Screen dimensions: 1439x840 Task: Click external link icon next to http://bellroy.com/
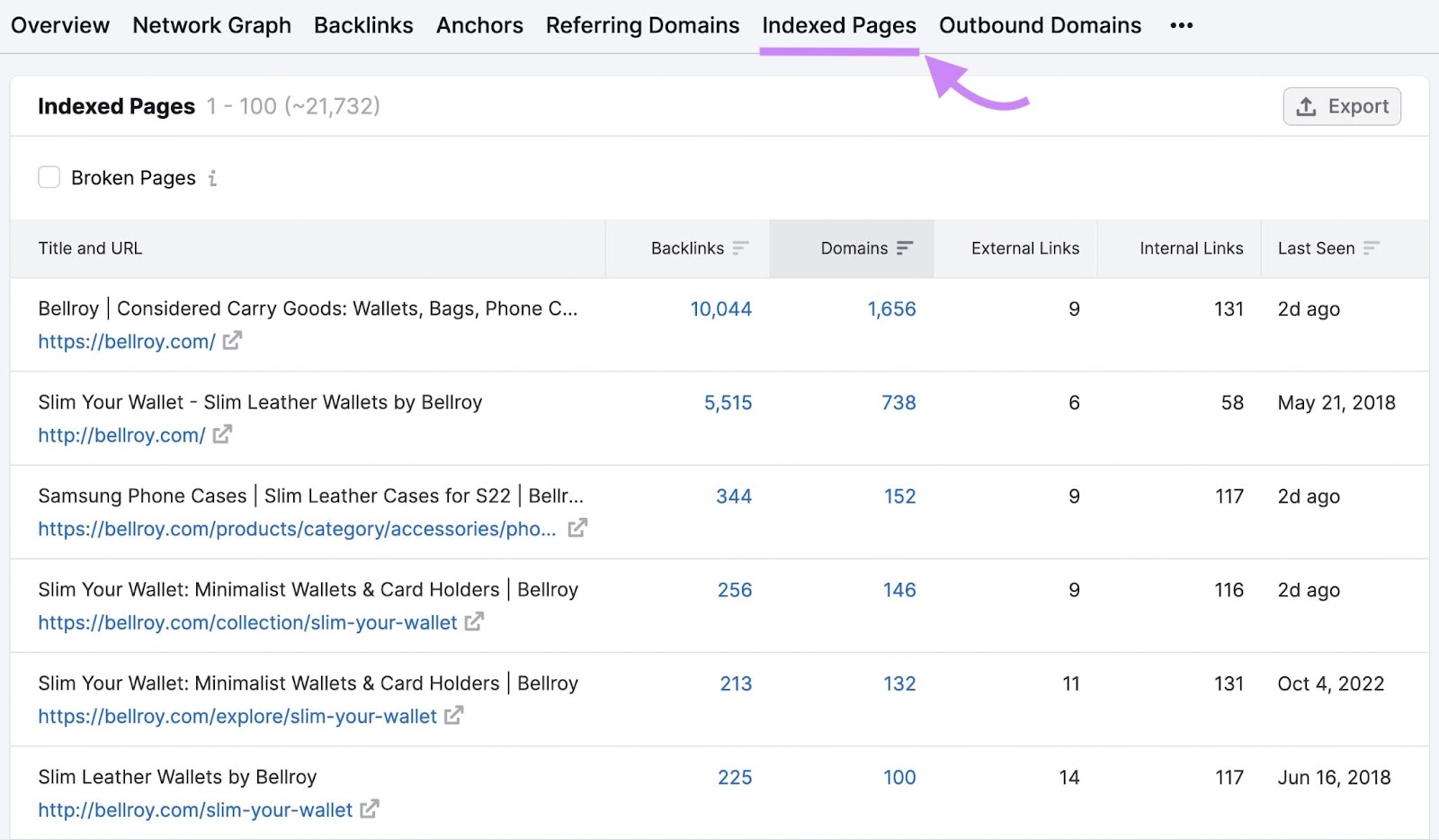(222, 434)
